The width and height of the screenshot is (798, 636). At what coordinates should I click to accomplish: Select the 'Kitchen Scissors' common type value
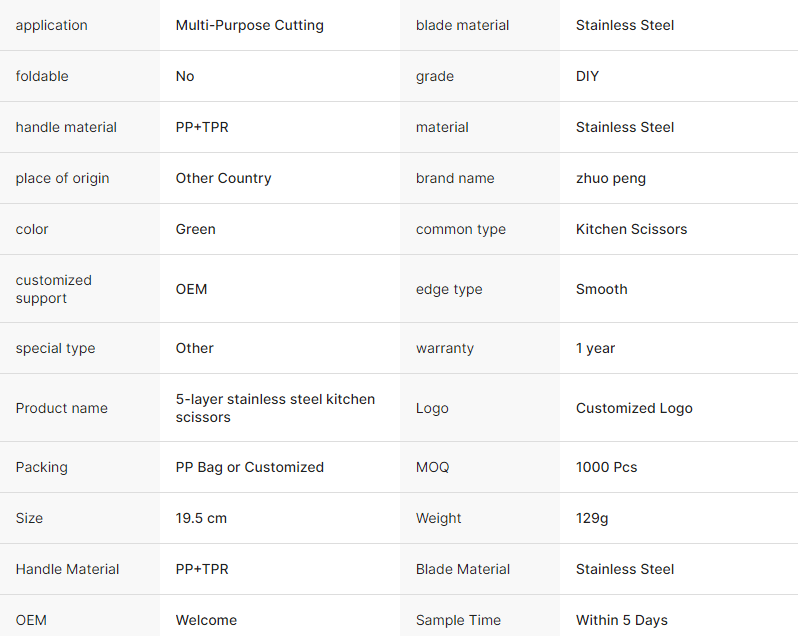click(x=631, y=229)
